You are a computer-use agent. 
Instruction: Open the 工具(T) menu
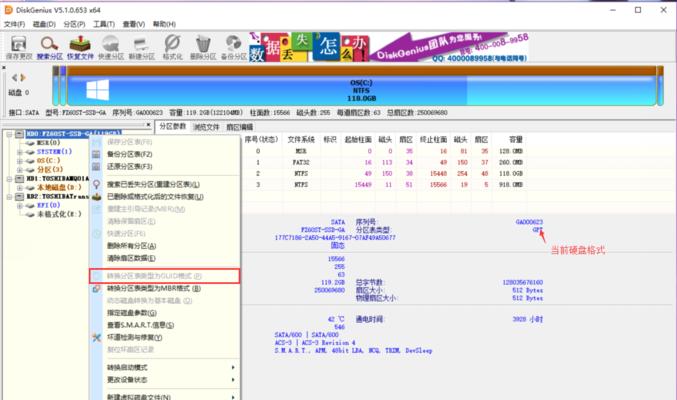click(104, 24)
